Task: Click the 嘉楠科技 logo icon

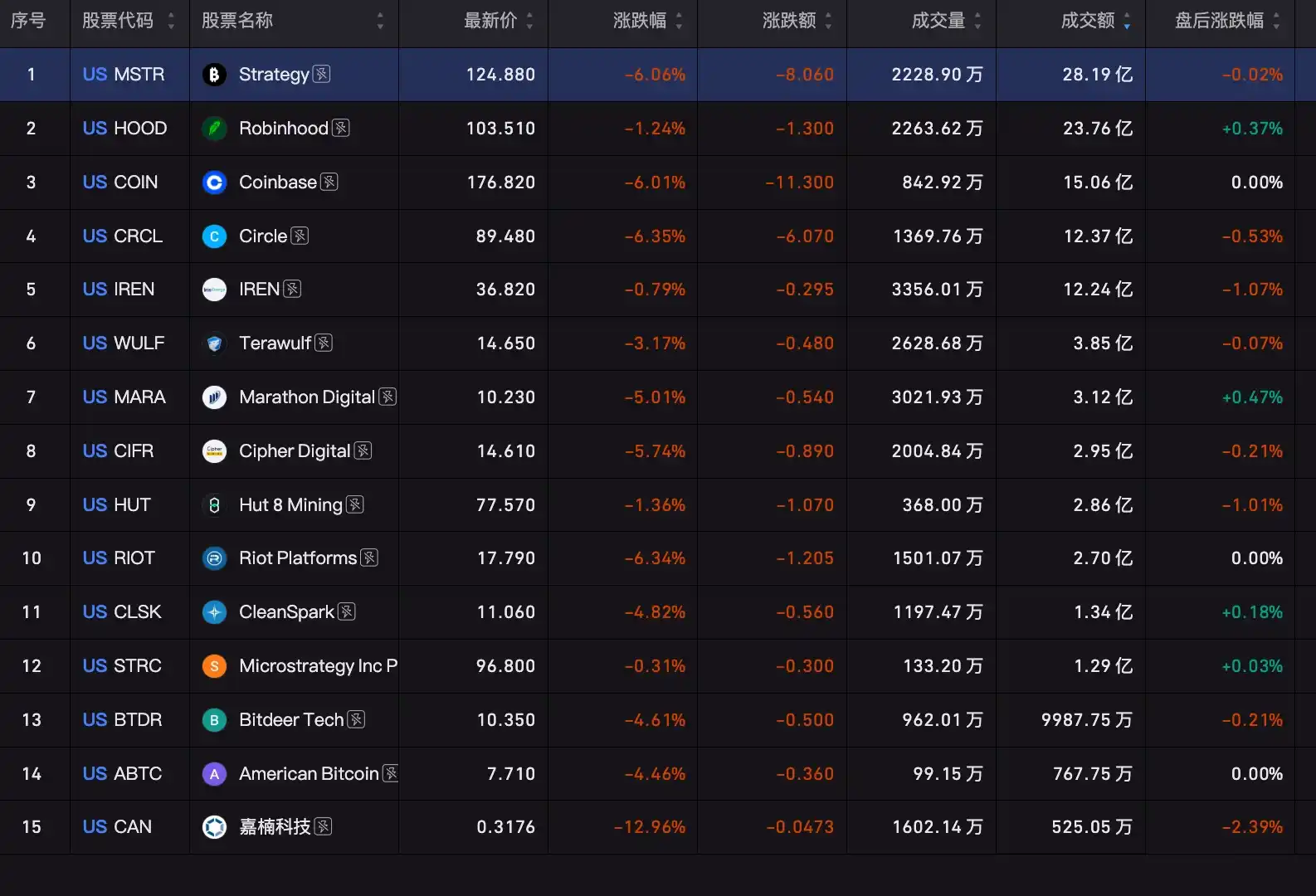Action: coord(214,827)
